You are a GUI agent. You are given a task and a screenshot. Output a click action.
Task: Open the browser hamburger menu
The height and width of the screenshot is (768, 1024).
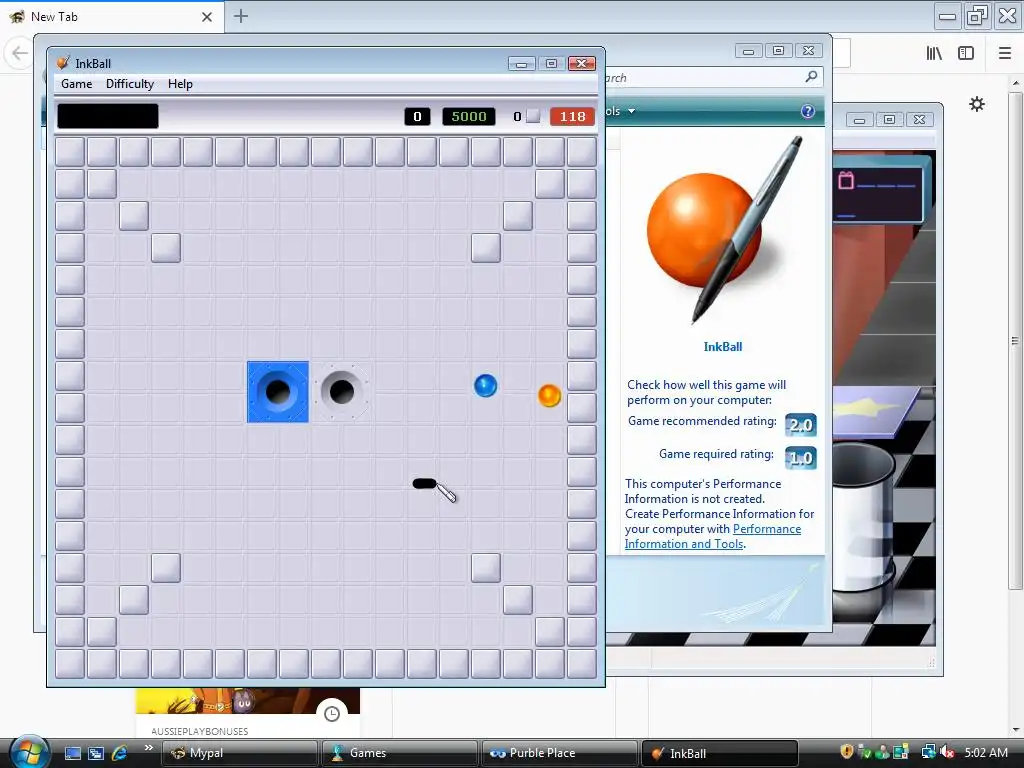tap(1005, 53)
